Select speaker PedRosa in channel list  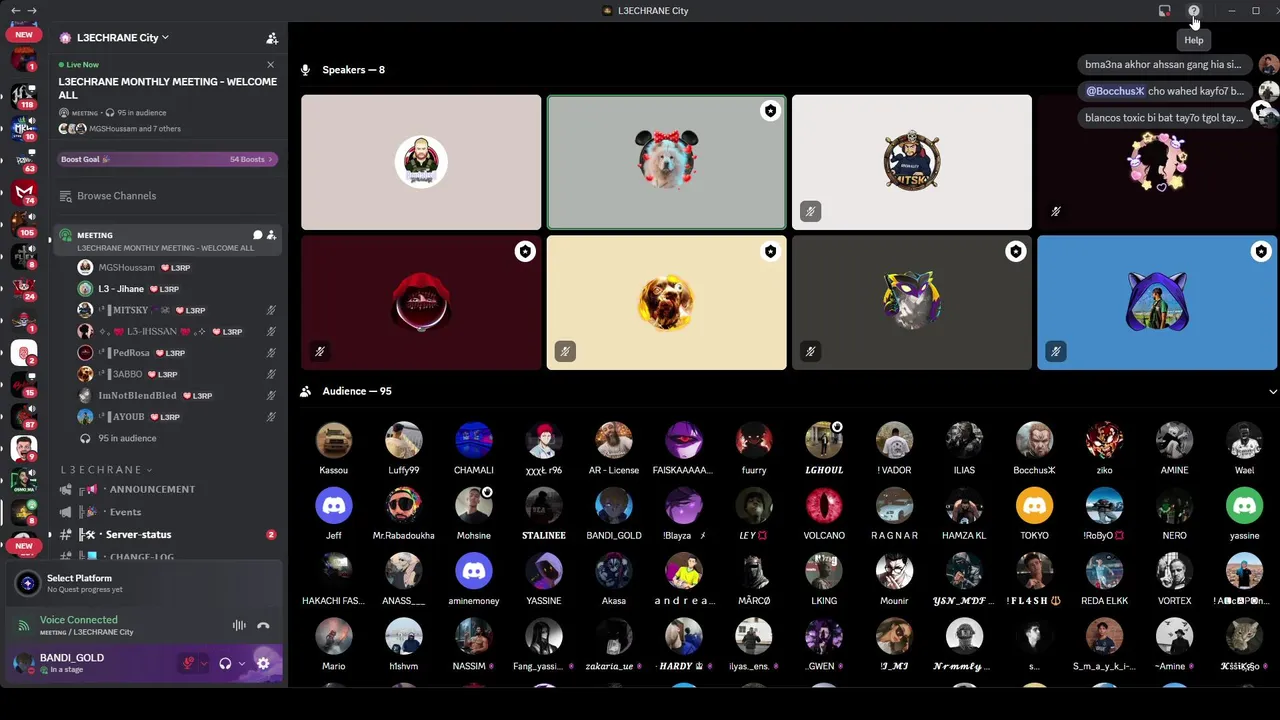click(x=176, y=353)
